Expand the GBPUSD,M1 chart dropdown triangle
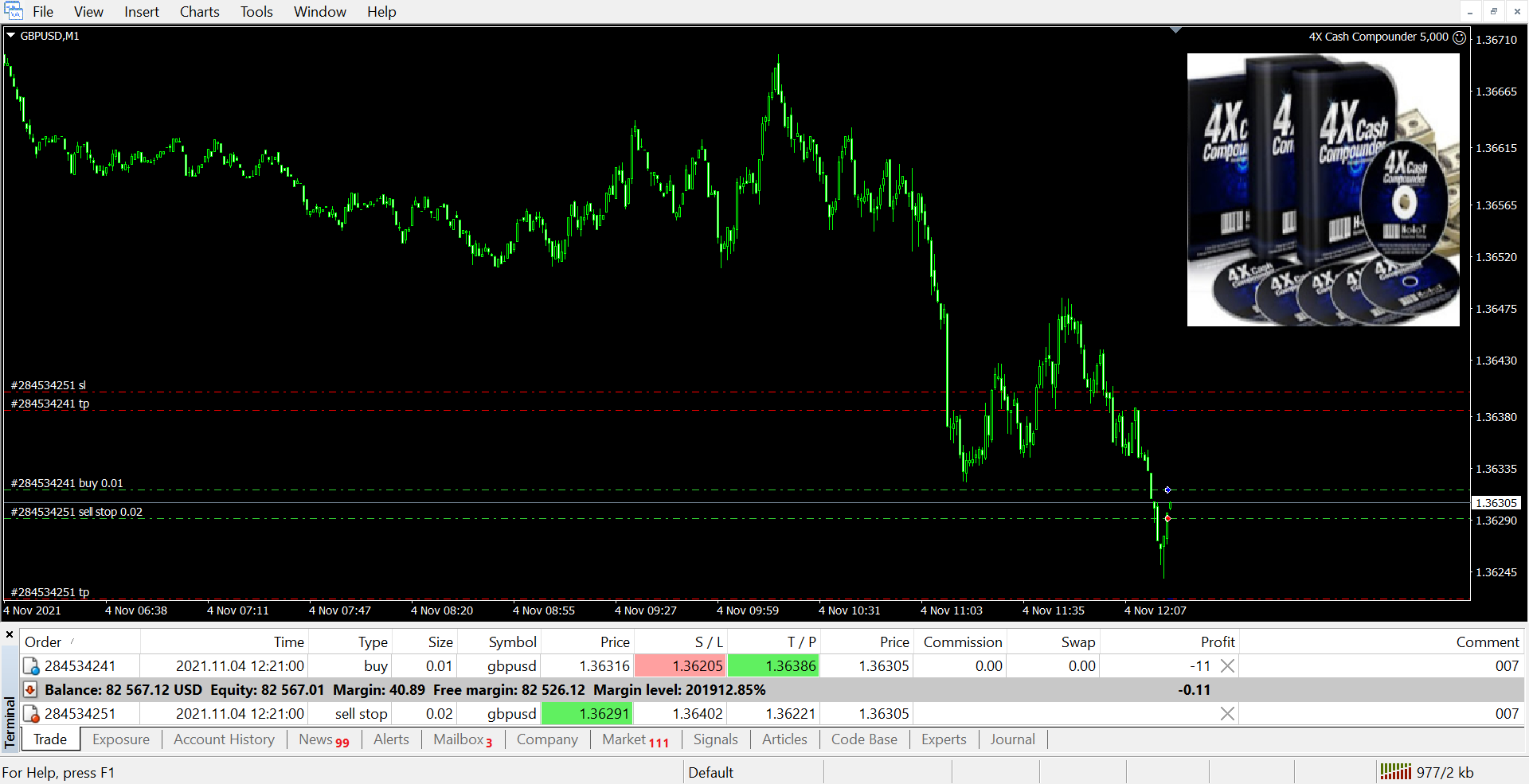The width and height of the screenshot is (1529, 784). [11, 36]
